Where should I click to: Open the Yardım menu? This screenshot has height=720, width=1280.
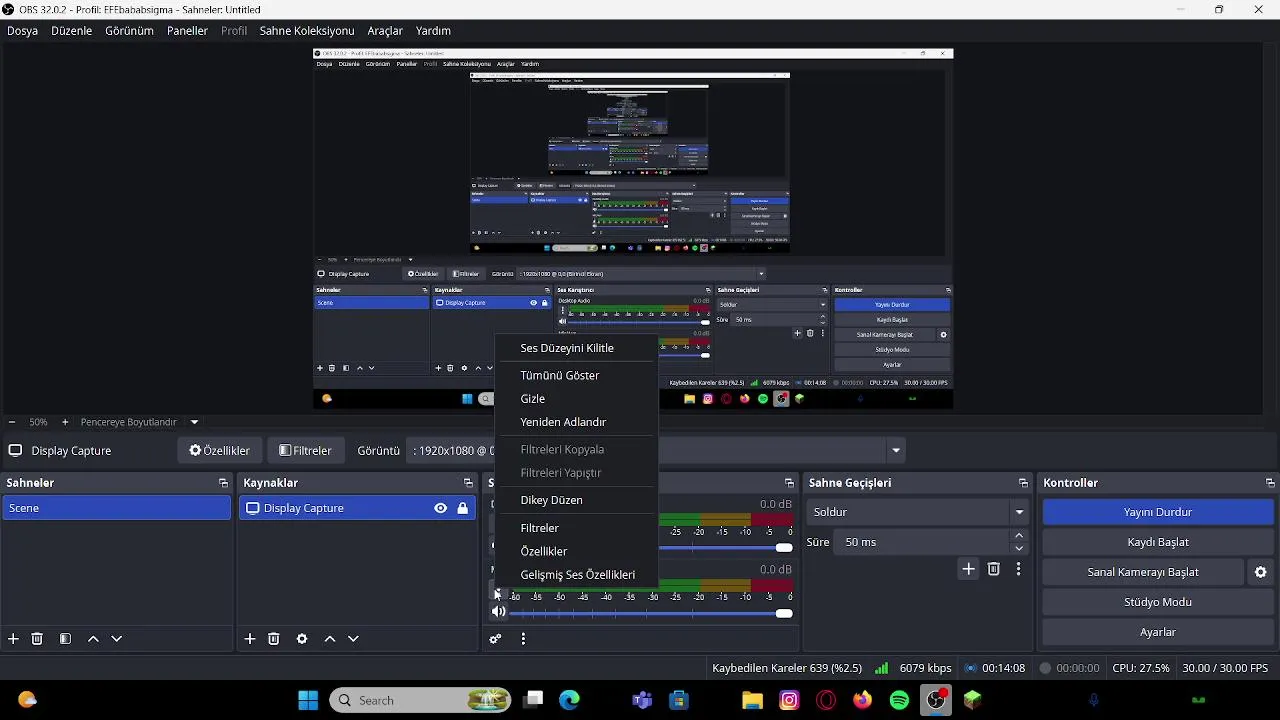(433, 31)
